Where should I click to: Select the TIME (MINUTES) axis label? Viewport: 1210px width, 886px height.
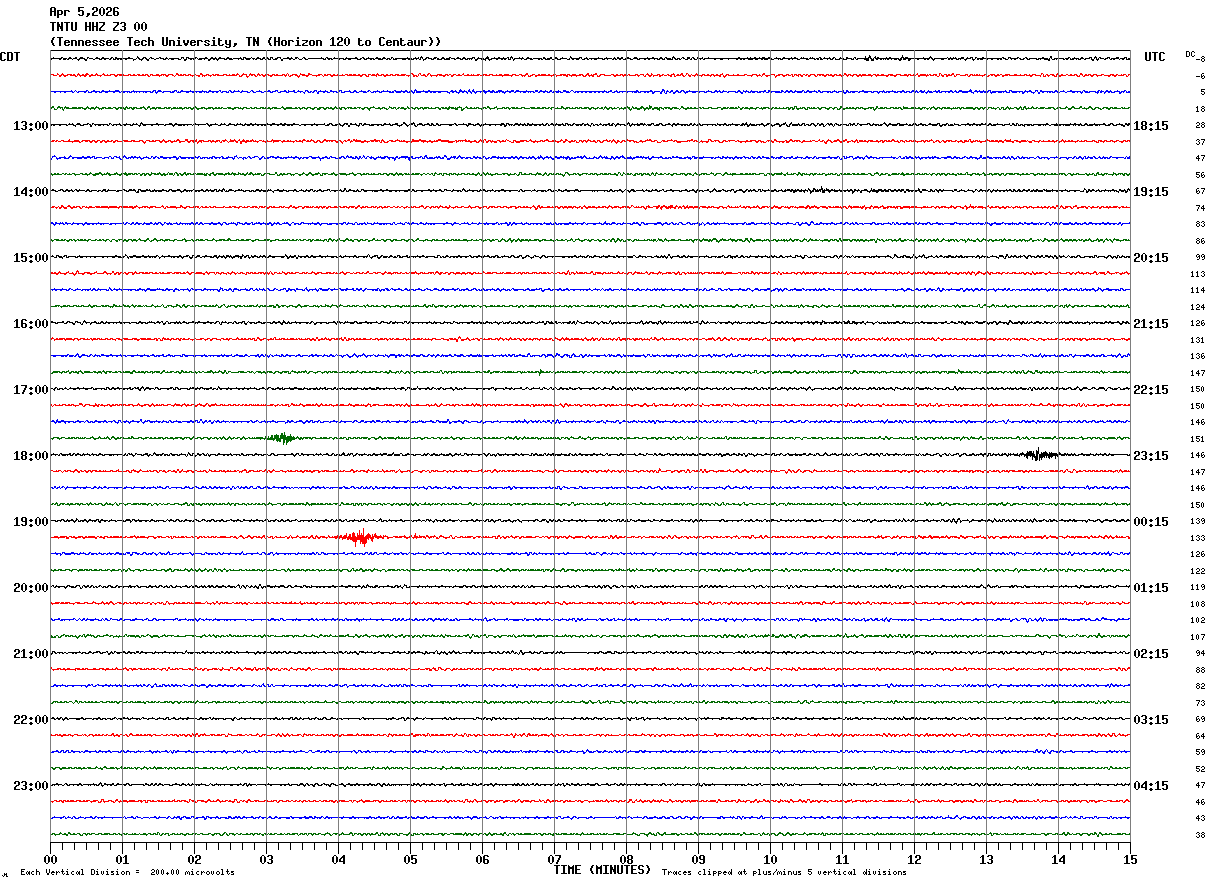(602, 870)
